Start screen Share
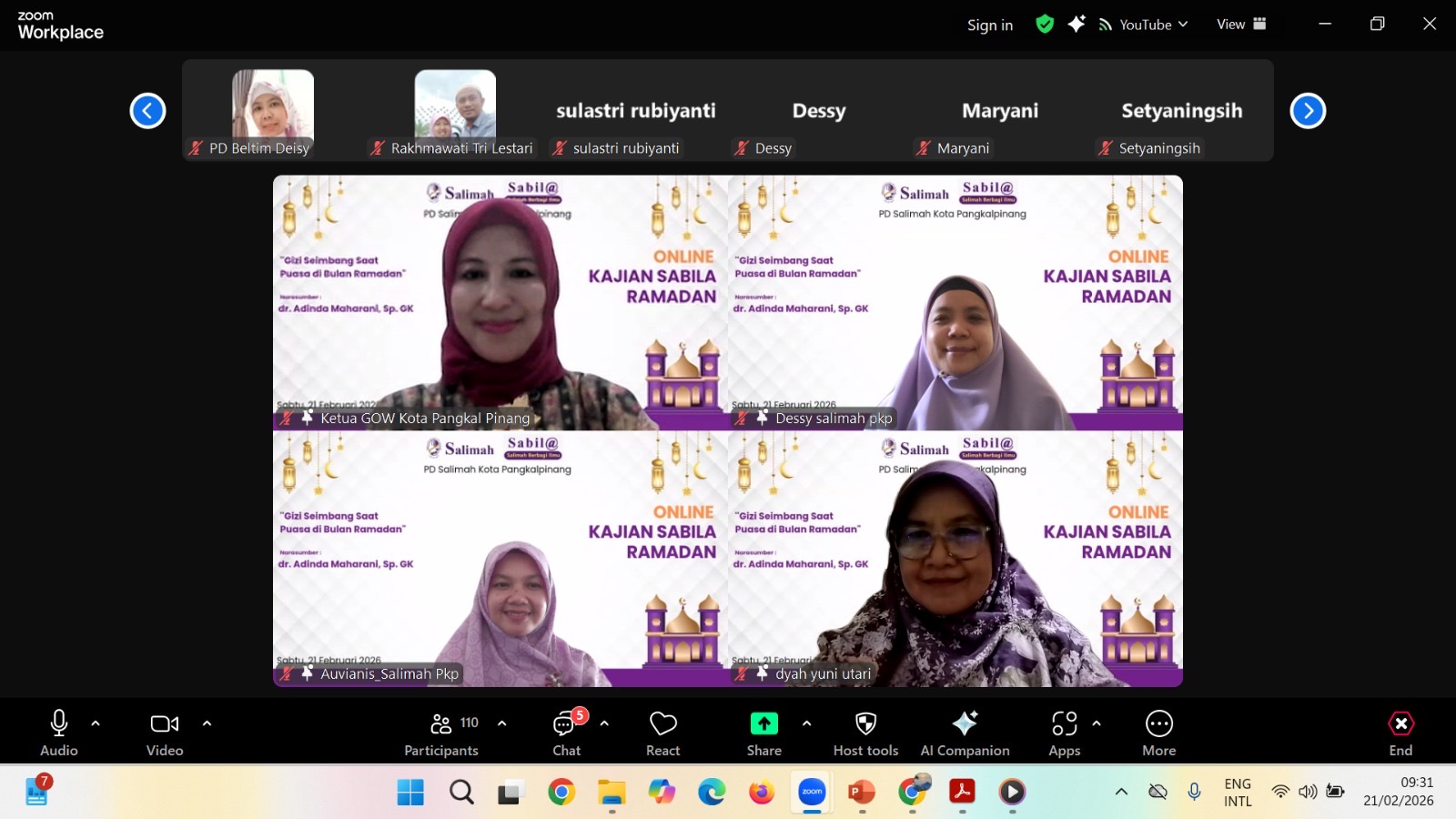 point(763,733)
